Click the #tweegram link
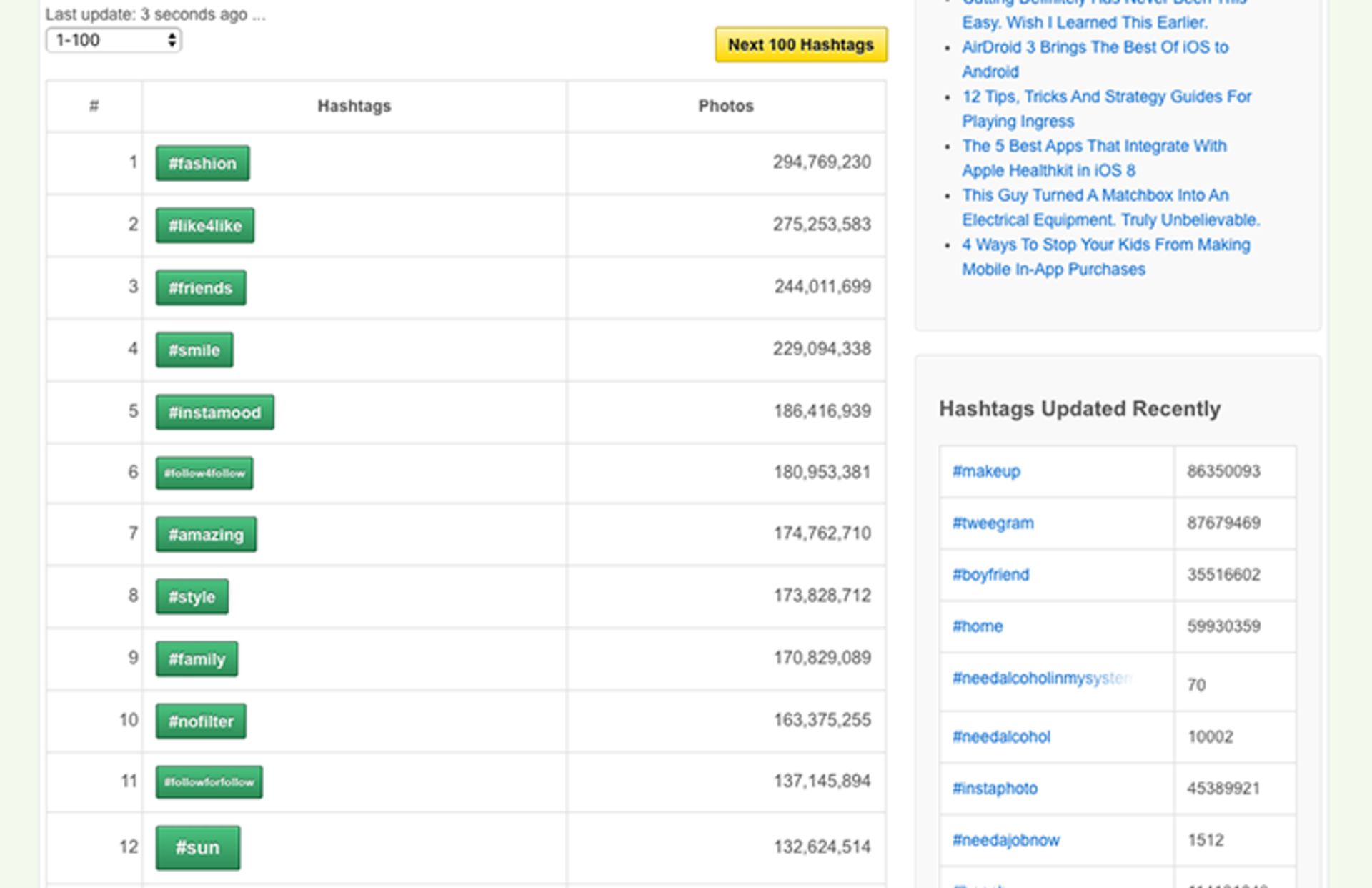Screen dimensions: 1372x888 (993, 523)
